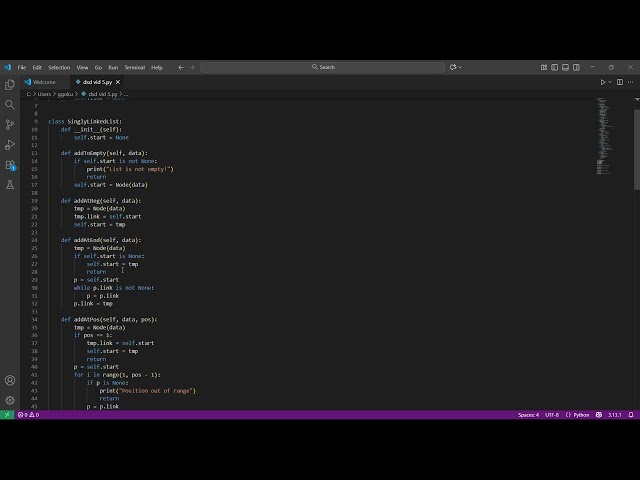Open the Run and Debug view
Image resolution: width=640 pixels, height=480 pixels.
tap(10, 144)
